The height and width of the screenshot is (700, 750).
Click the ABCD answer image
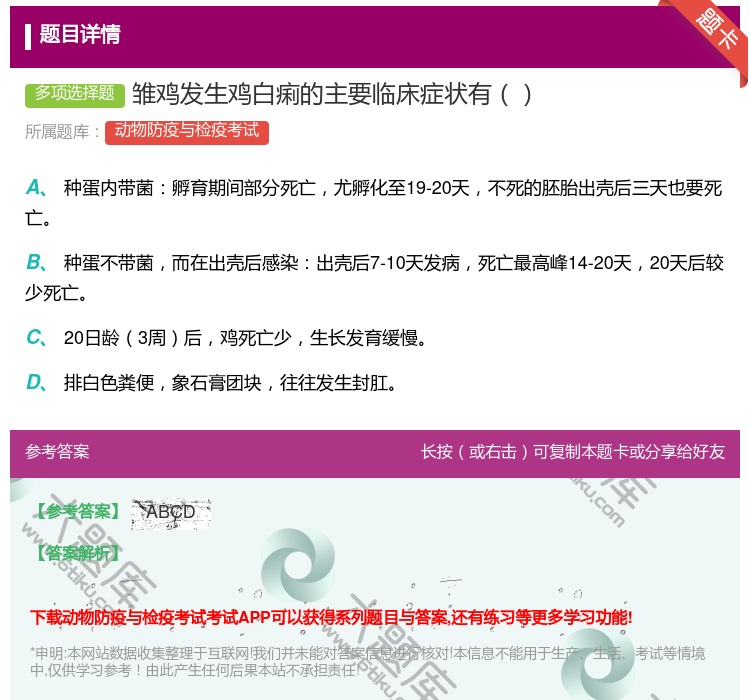[x=171, y=513]
